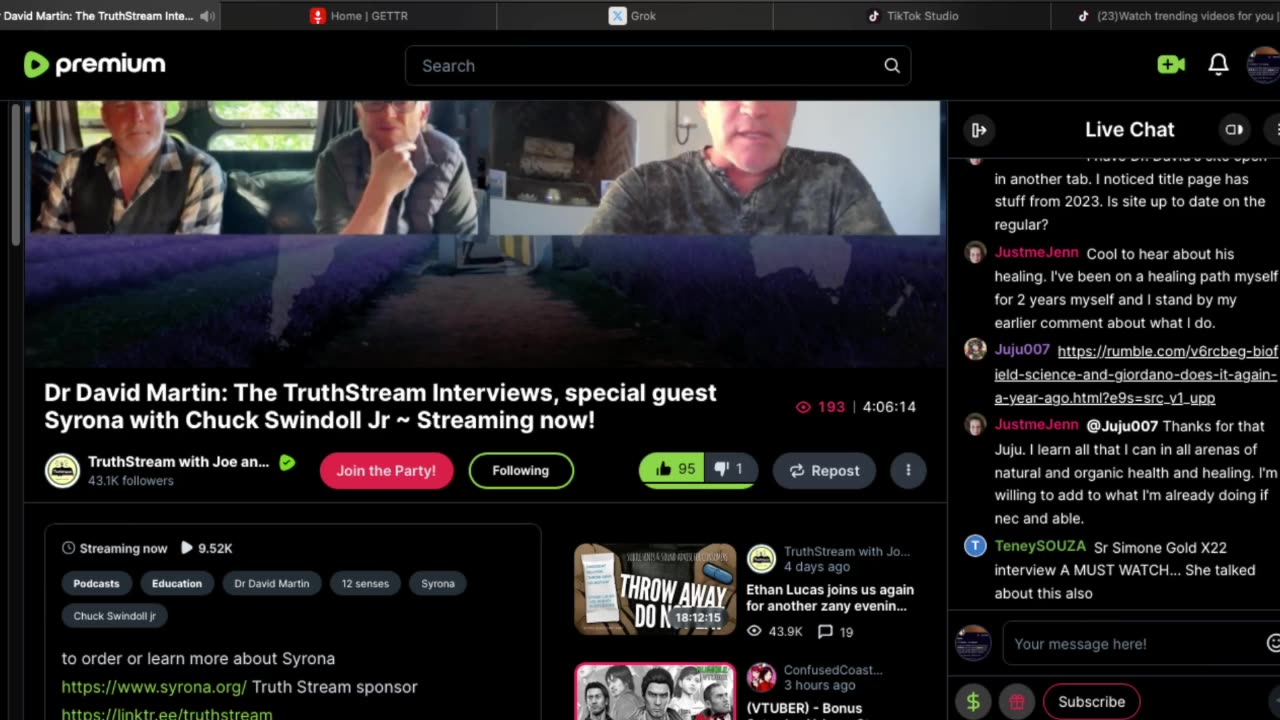Click the @Juju007 mention in chat
The width and height of the screenshot is (1280, 720).
[x=1122, y=426]
